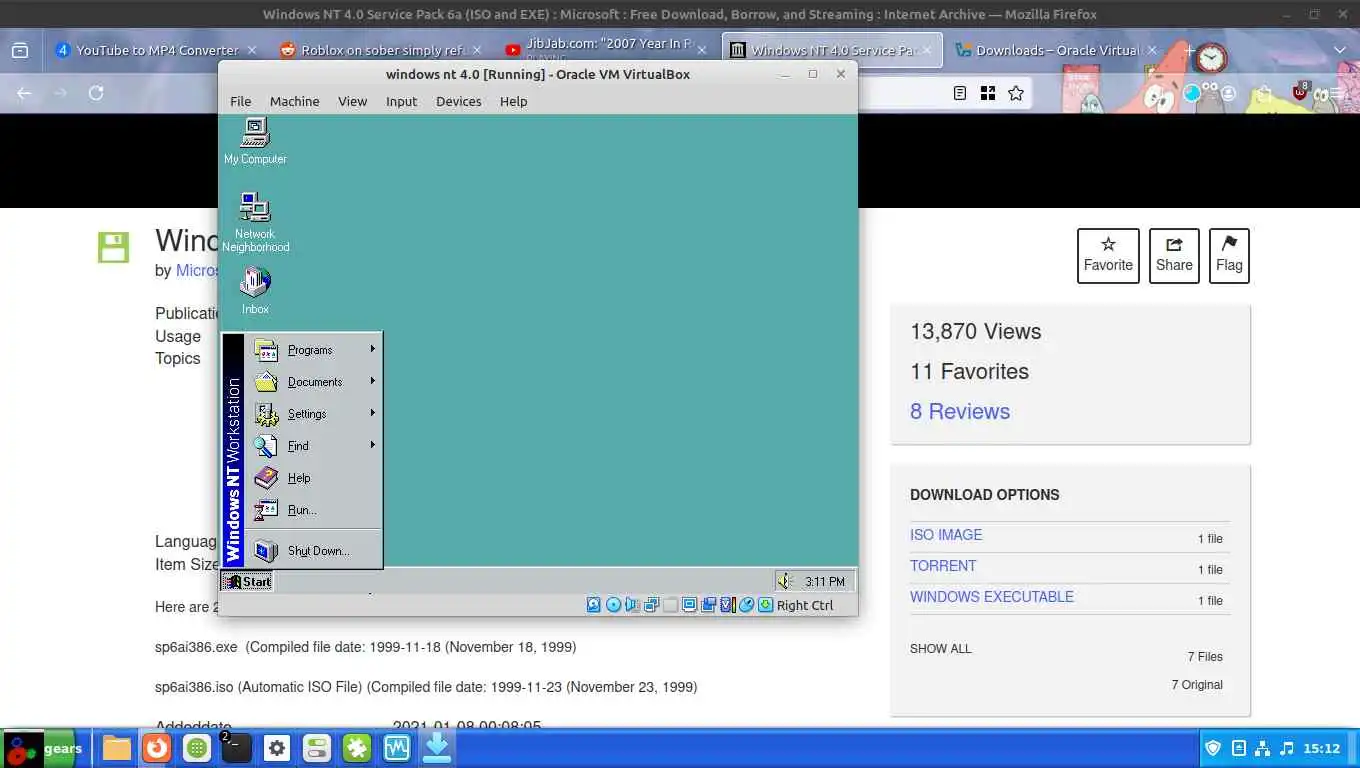This screenshot has width=1360, height=768.
Task: Open system monitor icon in taskbar
Action: (x=397, y=748)
